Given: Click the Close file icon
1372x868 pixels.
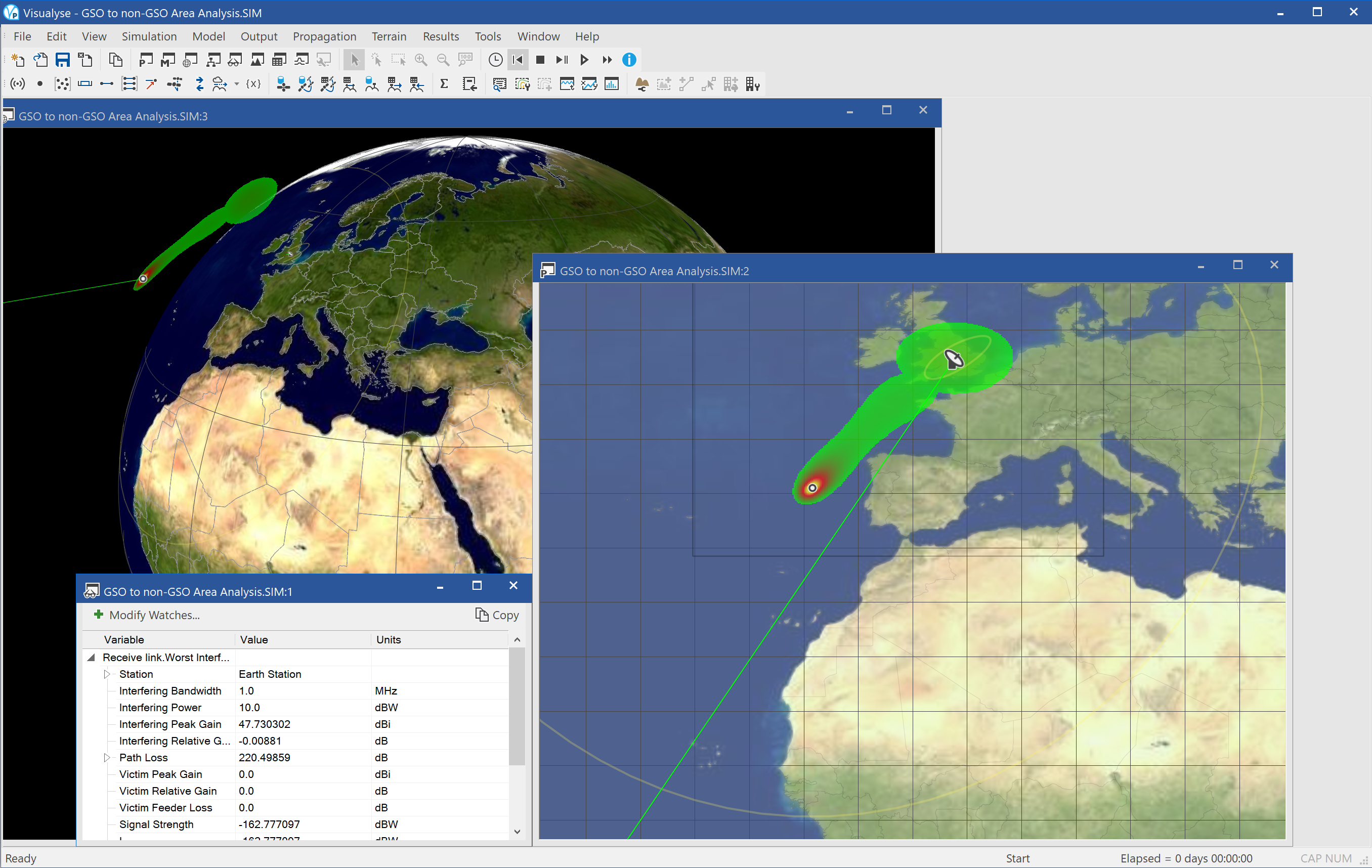Looking at the screenshot, I should (x=85, y=60).
